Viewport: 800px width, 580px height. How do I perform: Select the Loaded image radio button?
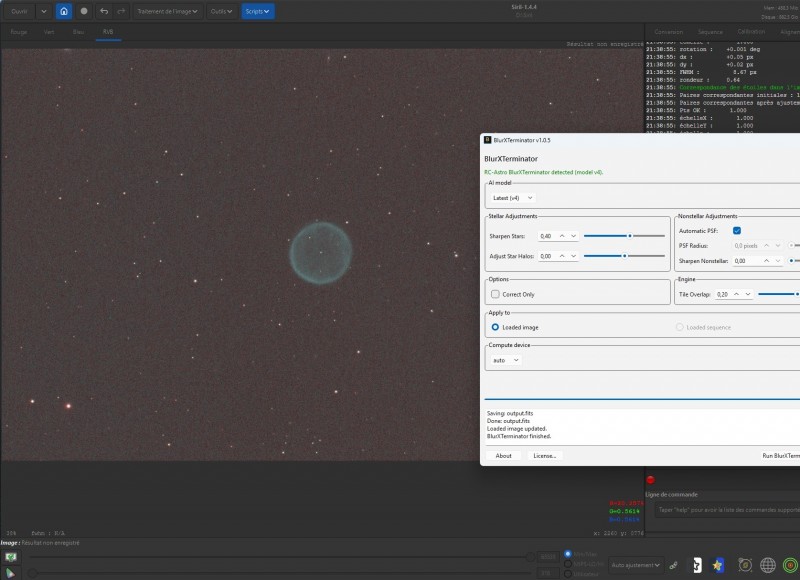(x=495, y=327)
